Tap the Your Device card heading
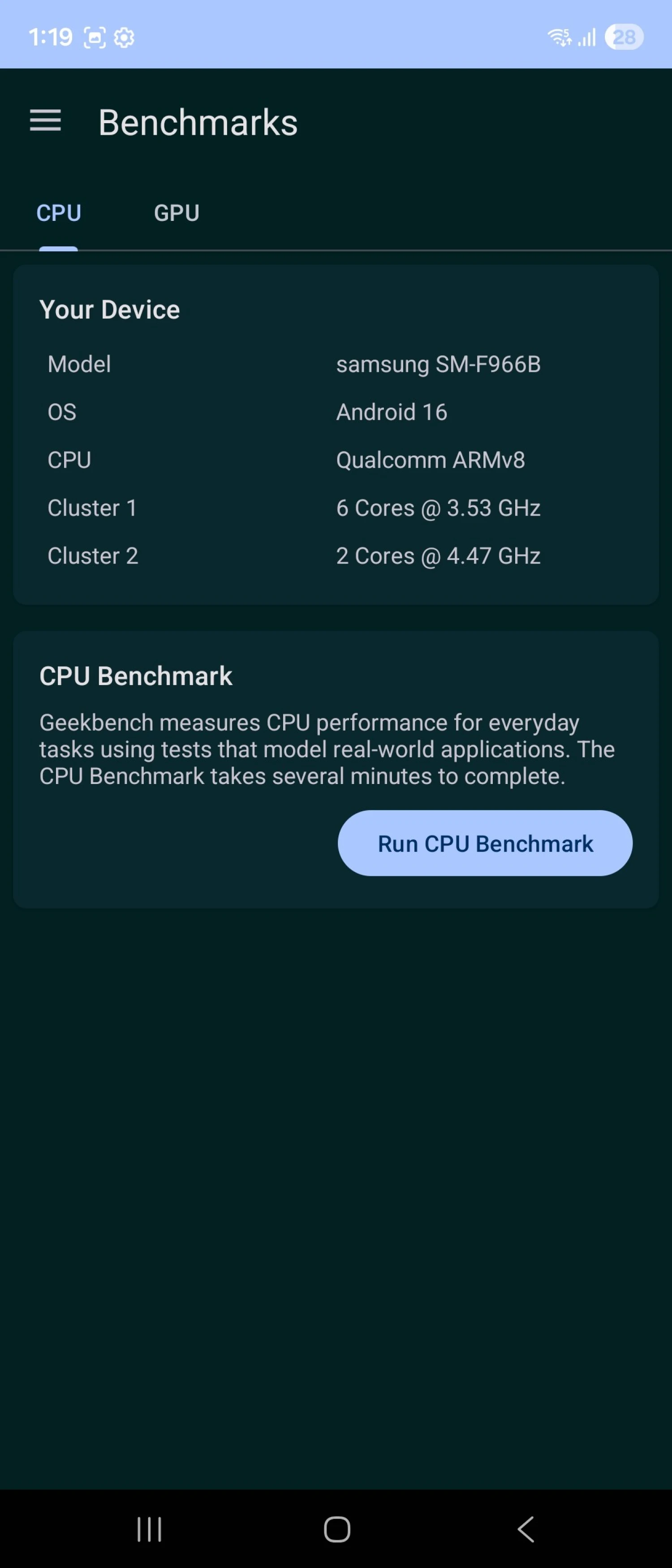The image size is (672, 1568). (x=110, y=310)
